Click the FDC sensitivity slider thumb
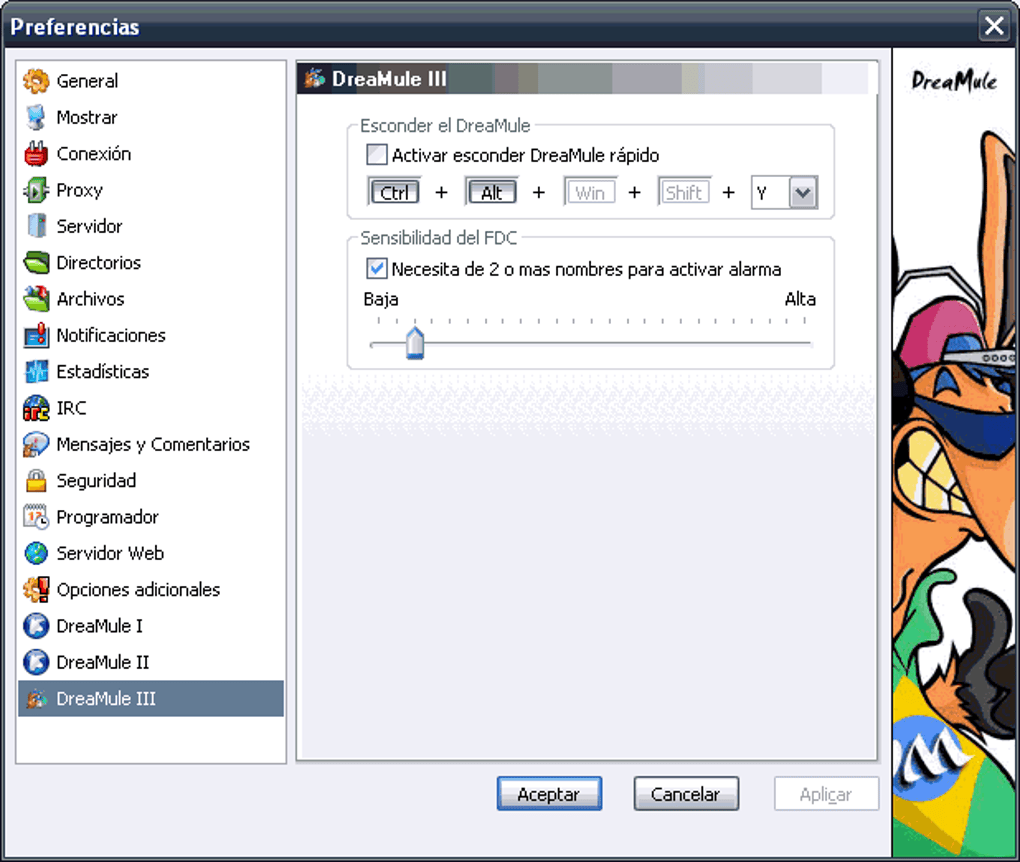The width and height of the screenshot is (1020, 862). 415,342
